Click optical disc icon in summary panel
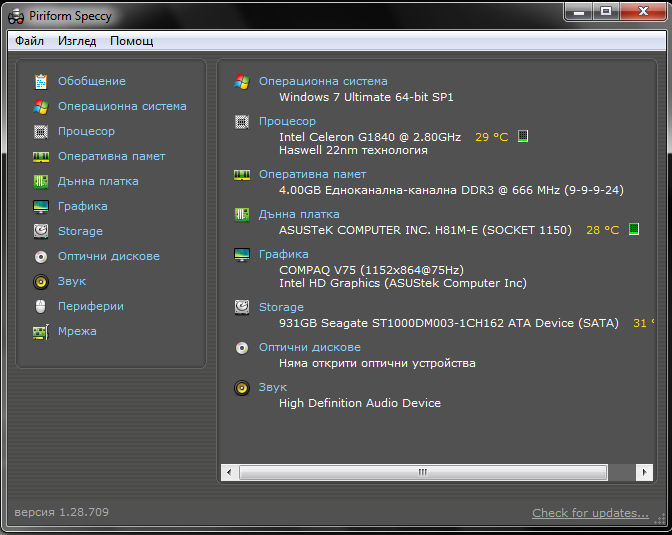The width and height of the screenshot is (672, 535). tap(242, 348)
